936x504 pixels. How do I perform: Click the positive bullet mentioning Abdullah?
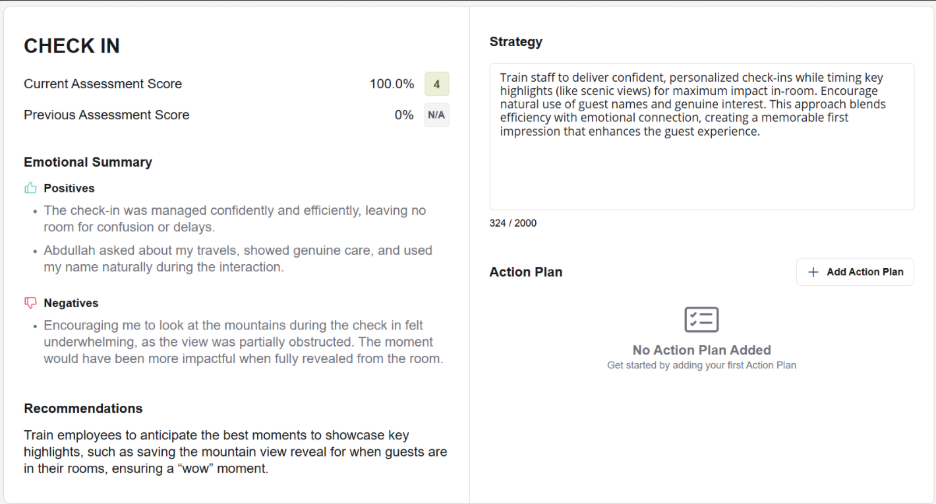(x=238, y=259)
